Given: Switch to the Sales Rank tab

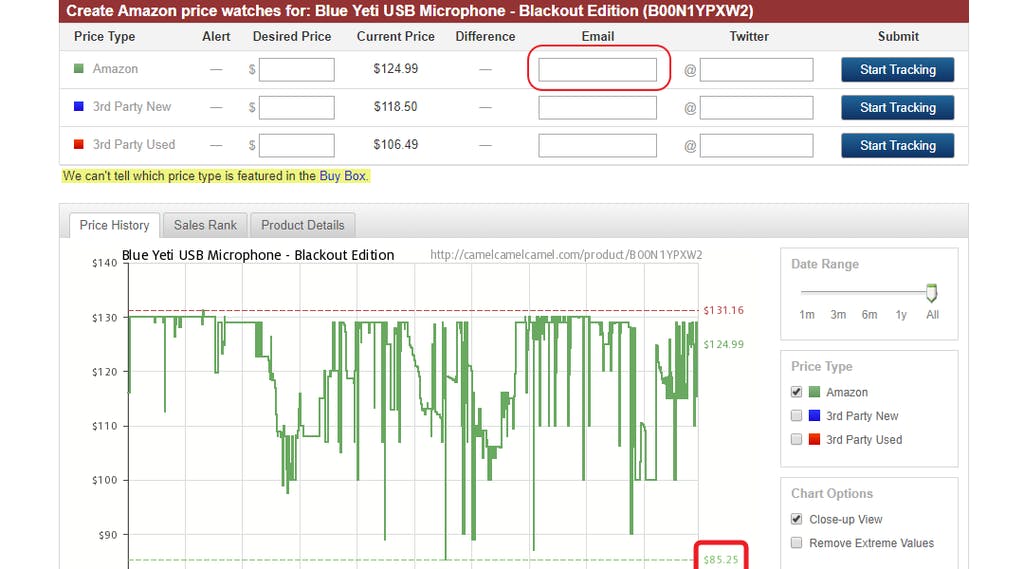Looking at the screenshot, I should point(205,225).
